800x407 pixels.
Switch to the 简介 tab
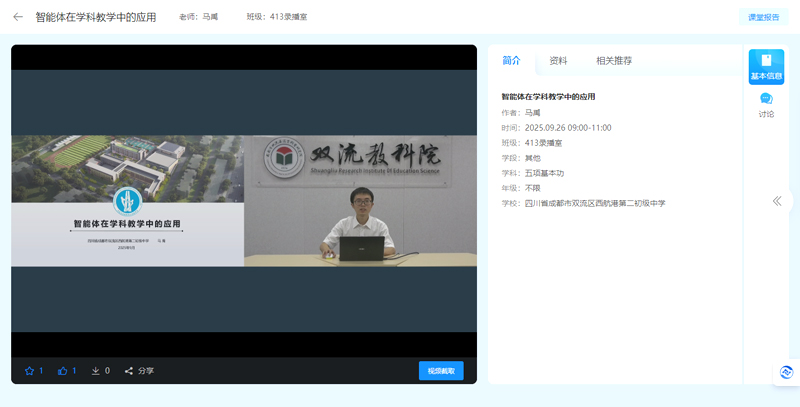[511, 61]
